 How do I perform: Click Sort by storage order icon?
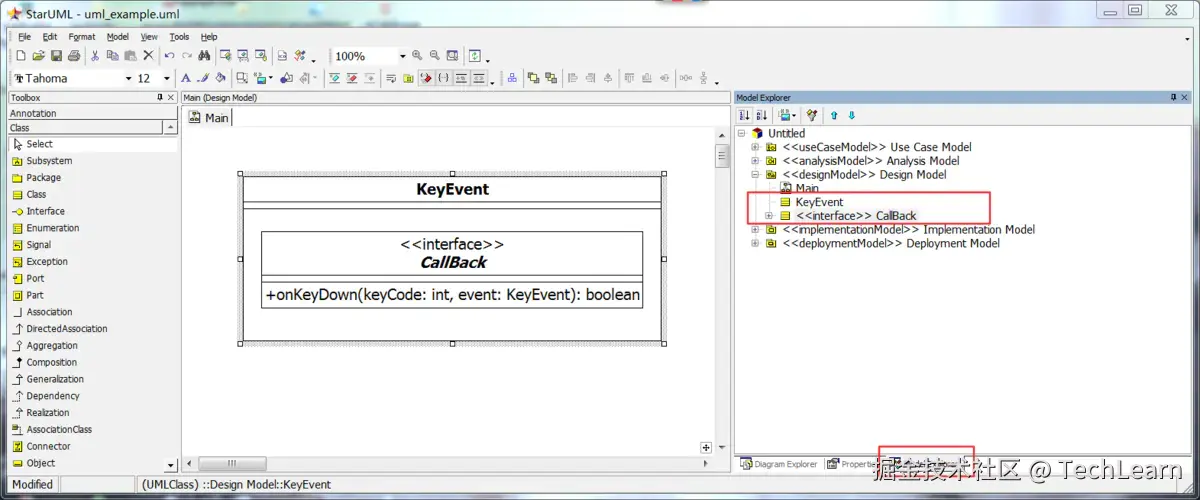pyautogui.click(x=744, y=115)
